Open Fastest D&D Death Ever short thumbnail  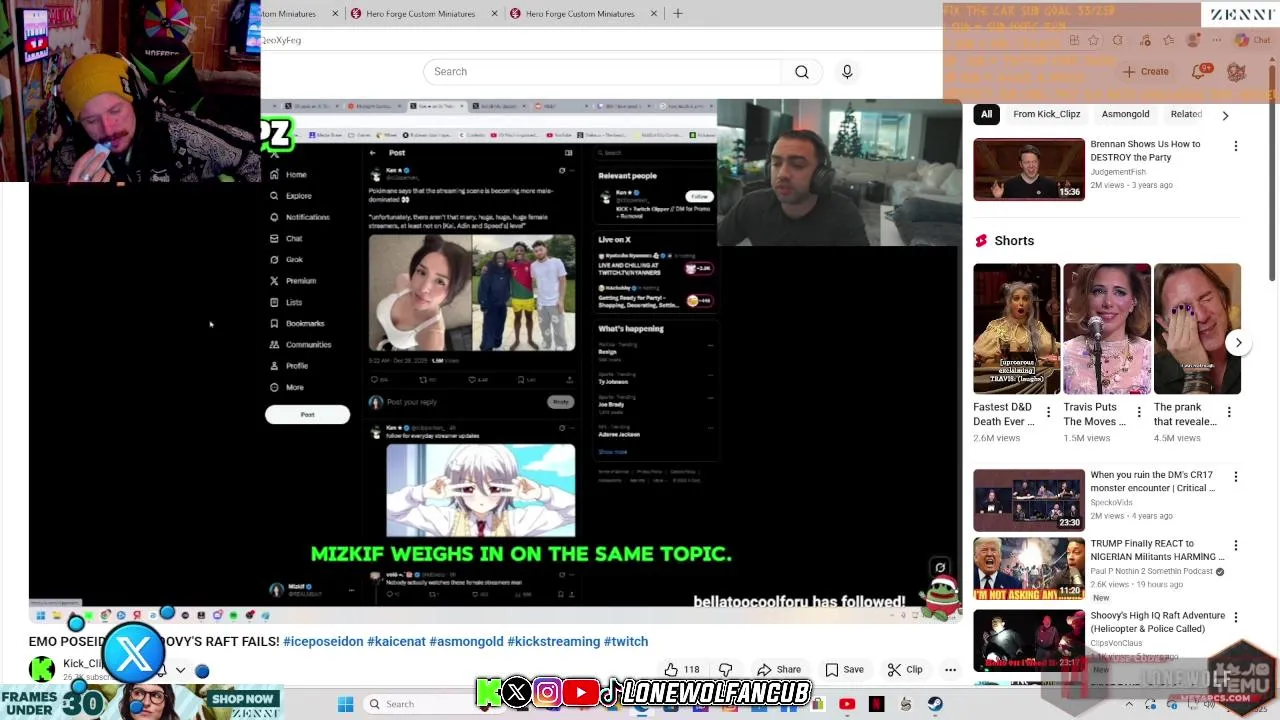point(1016,329)
